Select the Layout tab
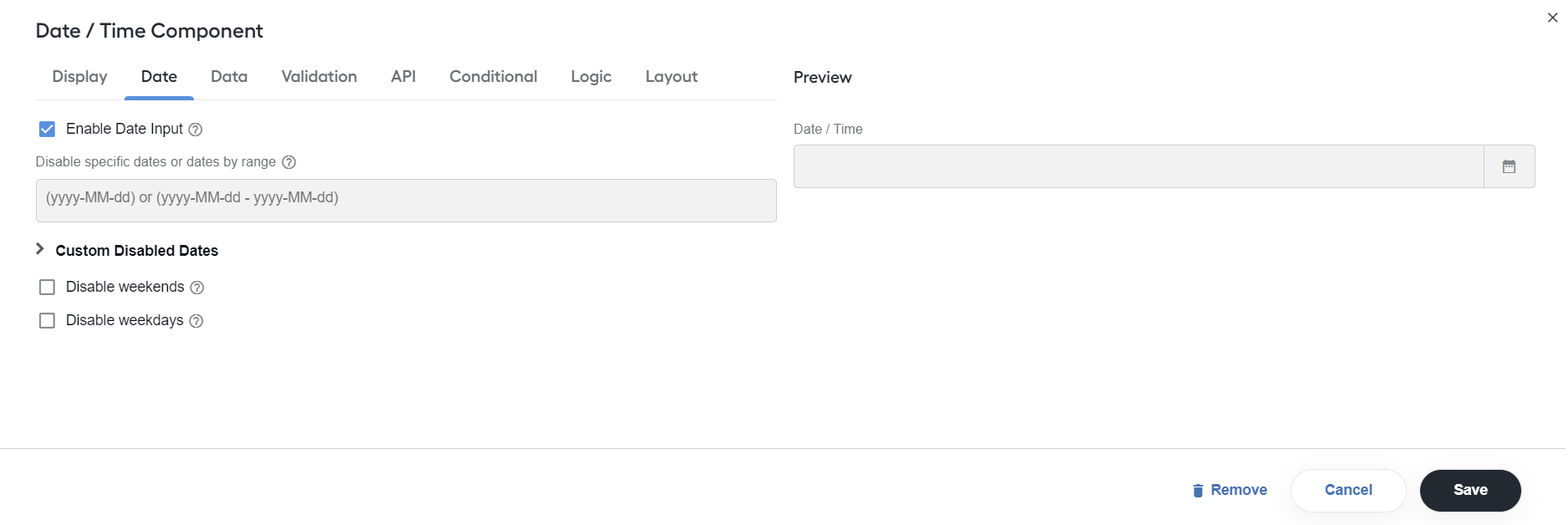1568x525 pixels. pos(671,77)
